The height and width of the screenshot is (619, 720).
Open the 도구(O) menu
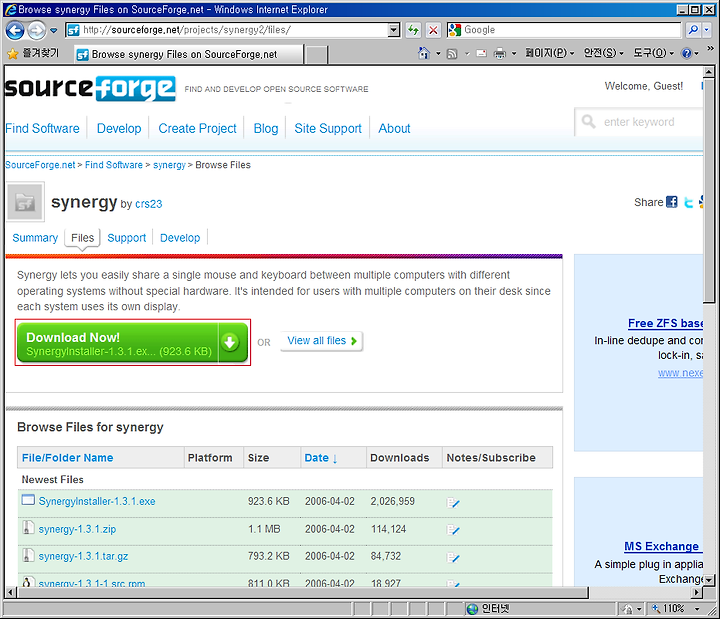(x=653, y=53)
